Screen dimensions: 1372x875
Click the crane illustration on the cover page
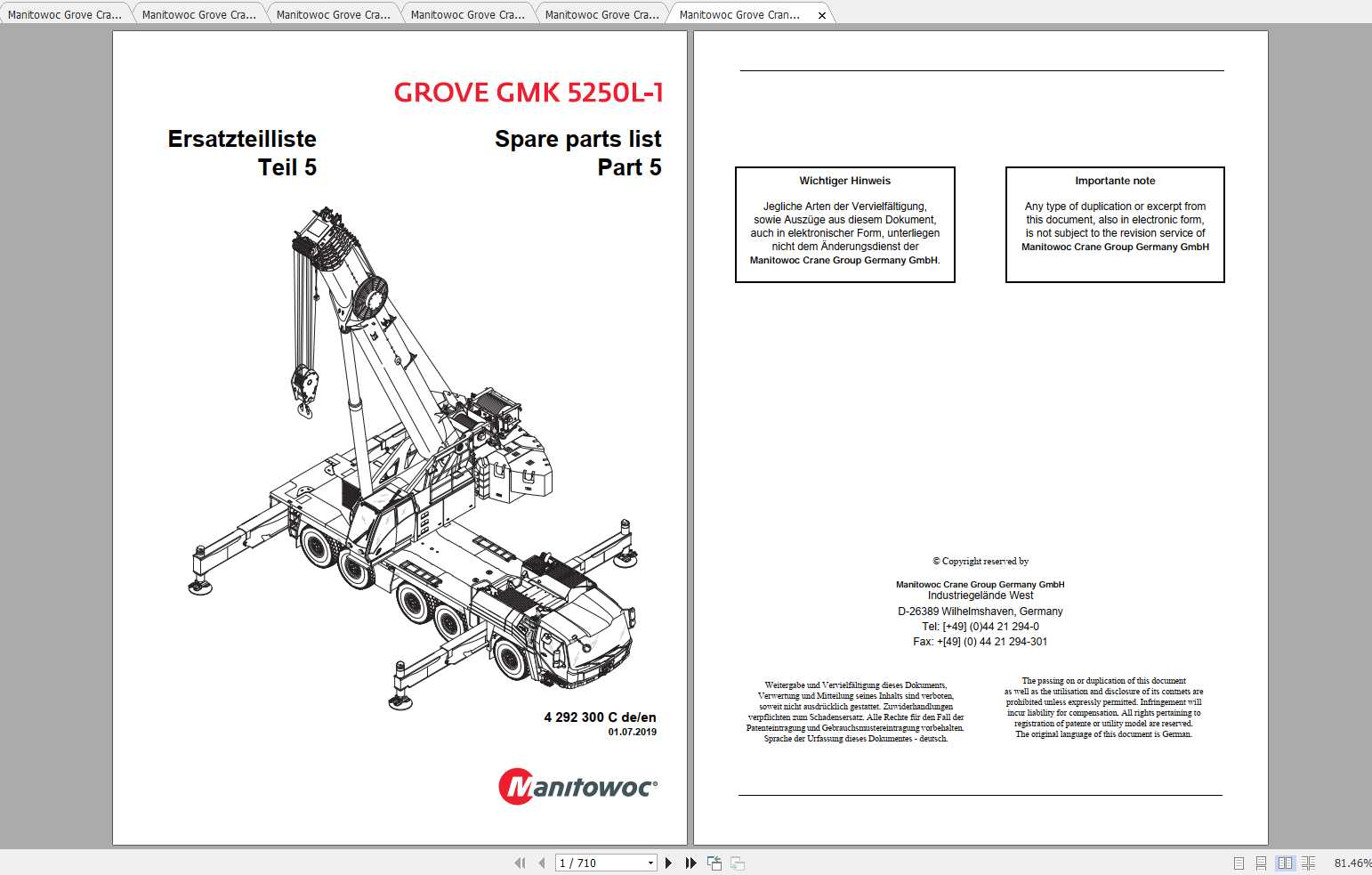tap(414, 458)
